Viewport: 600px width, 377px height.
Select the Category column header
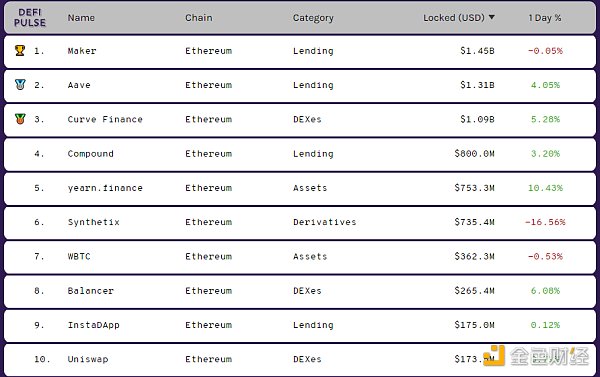click(x=313, y=18)
